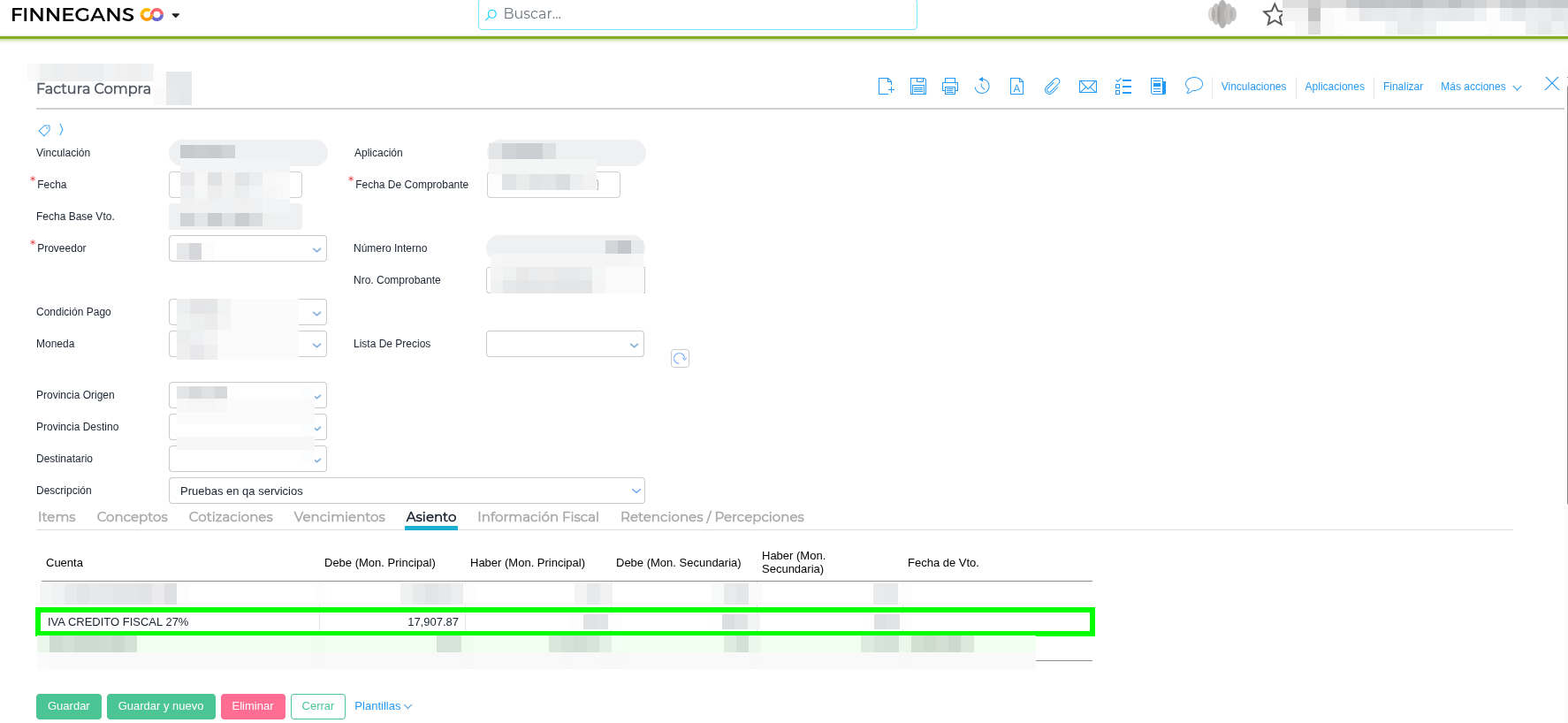Expand the Más acciones menu

click(x=1480, y=87)
